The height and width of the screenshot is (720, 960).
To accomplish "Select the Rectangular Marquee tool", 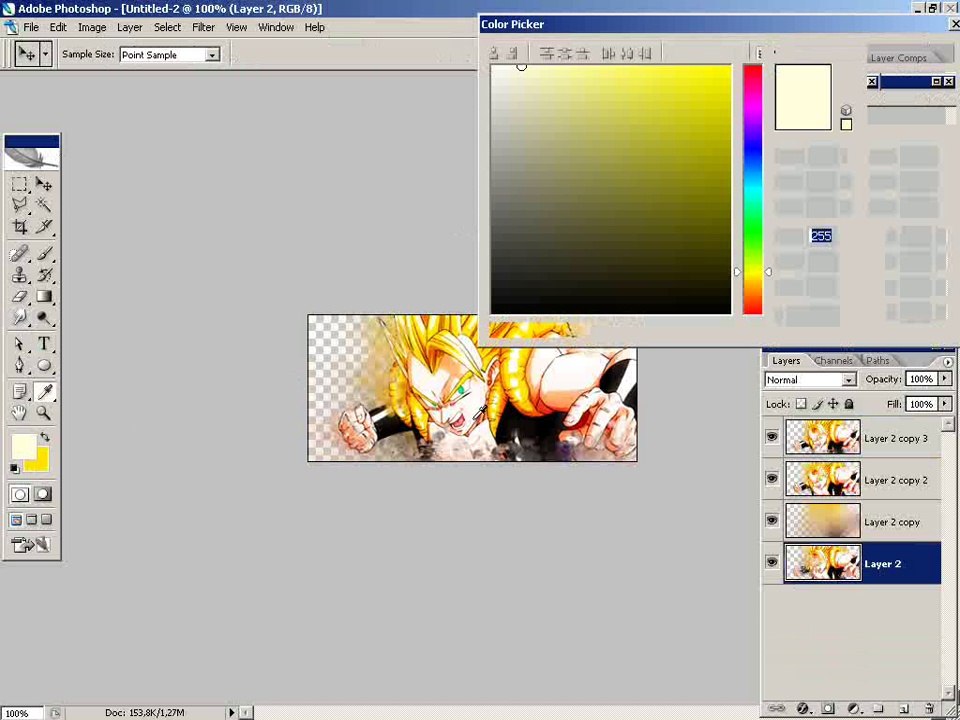I will [20, 184].
